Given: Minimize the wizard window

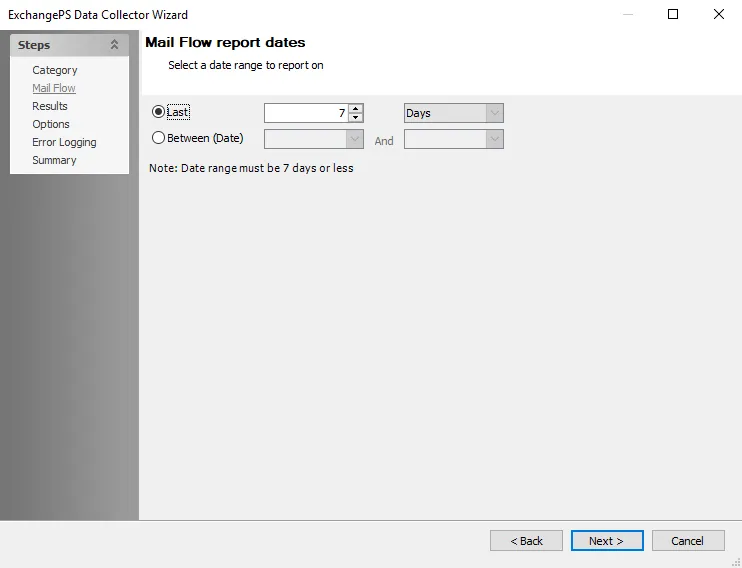Looking at the screenshot, I should tap(628, 14).
